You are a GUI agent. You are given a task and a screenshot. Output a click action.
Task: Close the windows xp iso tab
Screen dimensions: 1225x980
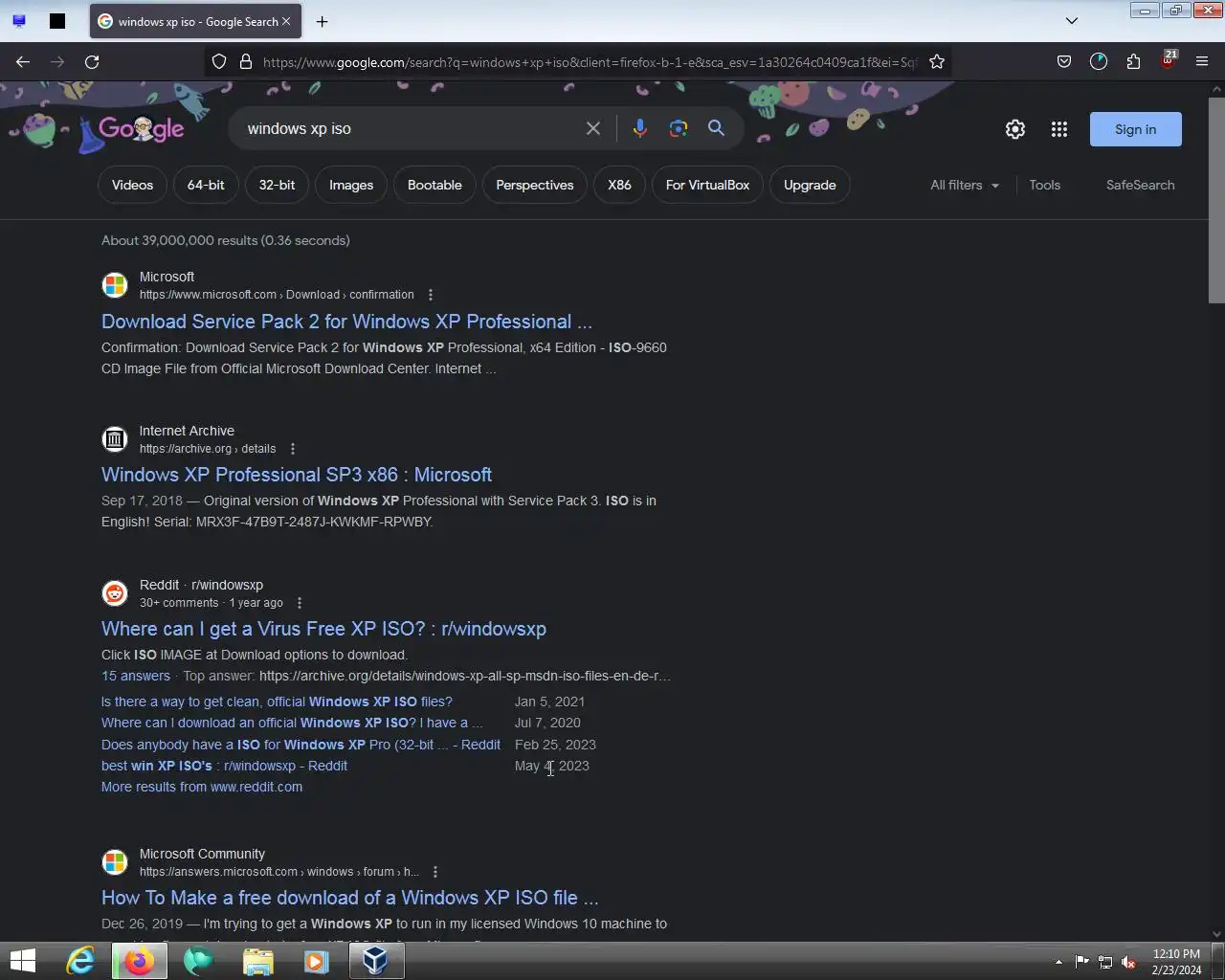(x=286, y=21)
